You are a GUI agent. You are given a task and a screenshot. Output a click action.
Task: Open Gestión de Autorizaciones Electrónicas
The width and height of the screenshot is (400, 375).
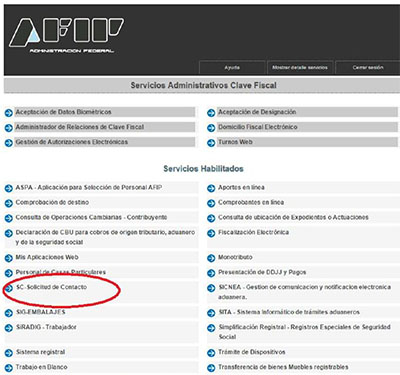(x=72, y=142)
